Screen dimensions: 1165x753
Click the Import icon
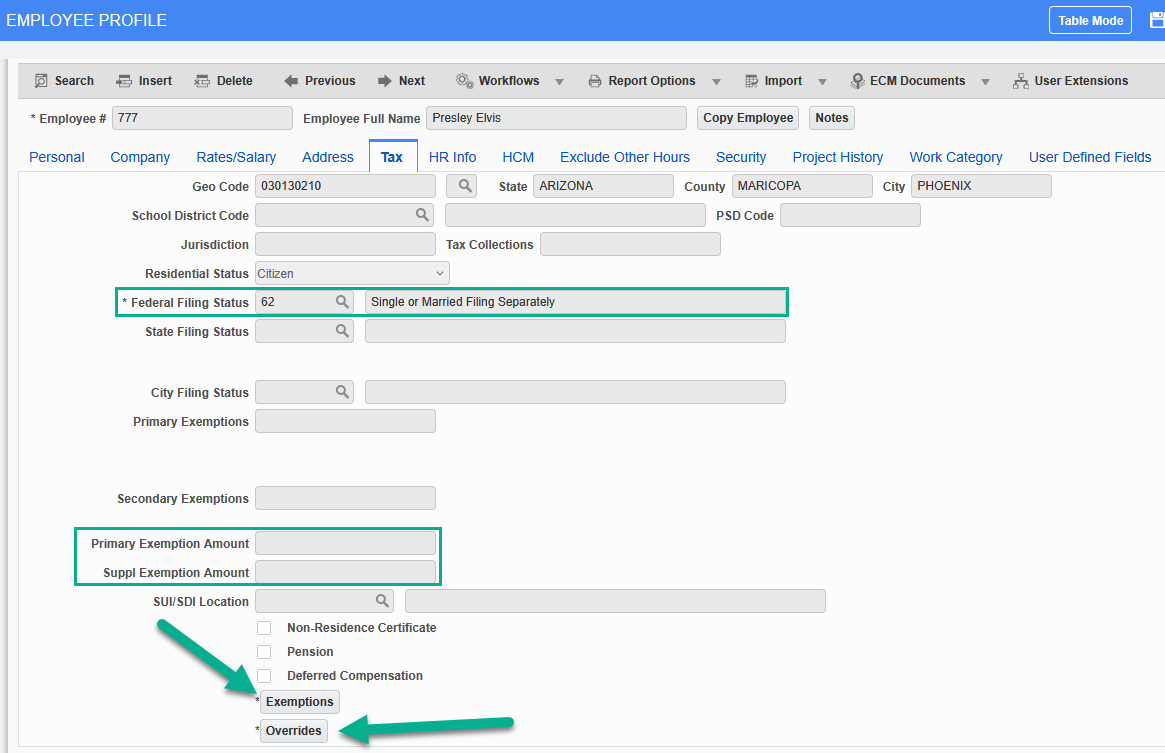coord(751,81)
